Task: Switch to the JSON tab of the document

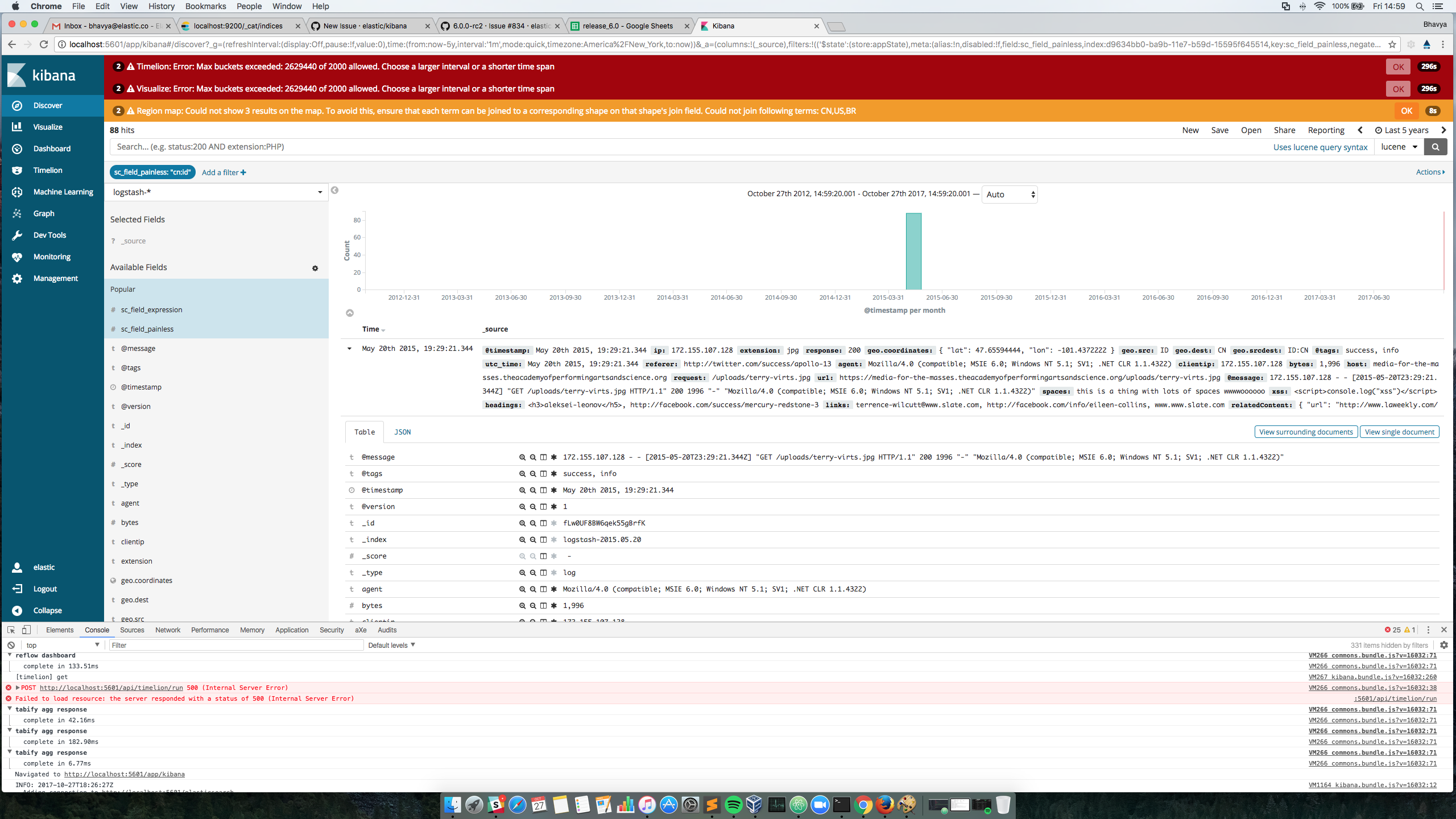Action: (402, 432)
